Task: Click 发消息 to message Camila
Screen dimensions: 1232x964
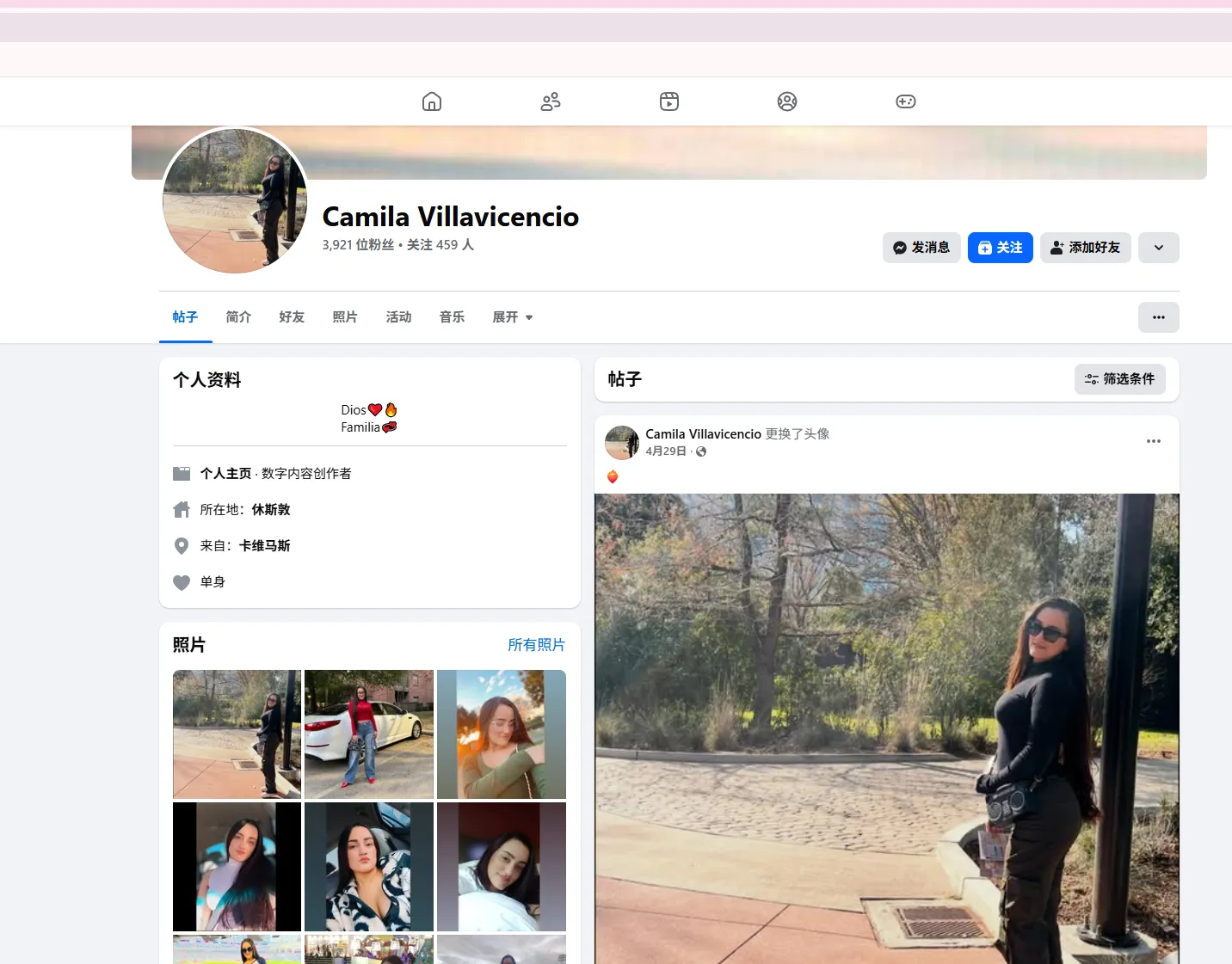Action: click(921, 248)
